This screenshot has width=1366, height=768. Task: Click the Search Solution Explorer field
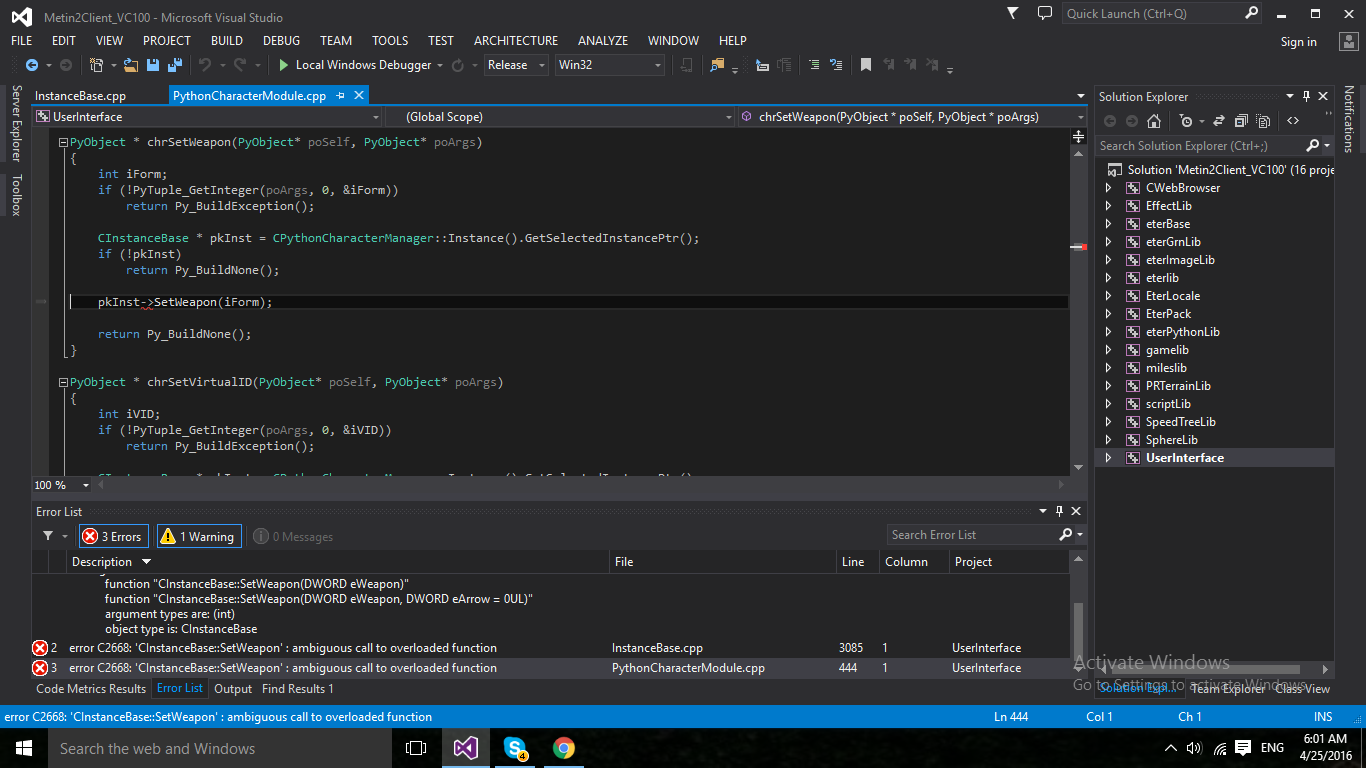click(1214, 146)
